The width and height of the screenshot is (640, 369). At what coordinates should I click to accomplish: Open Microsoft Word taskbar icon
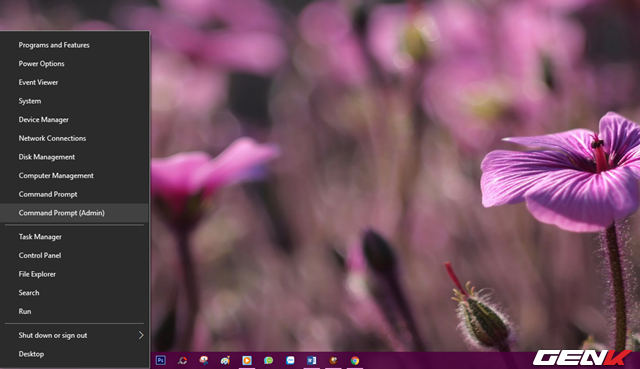point(311,360)
